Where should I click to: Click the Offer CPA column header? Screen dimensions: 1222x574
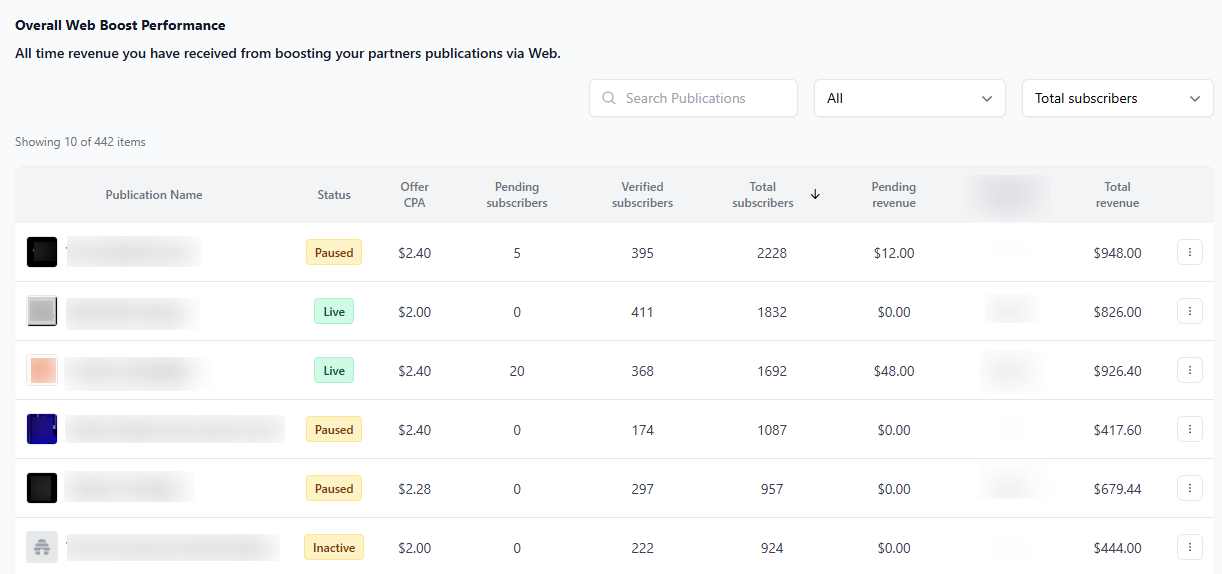[414, 195]
